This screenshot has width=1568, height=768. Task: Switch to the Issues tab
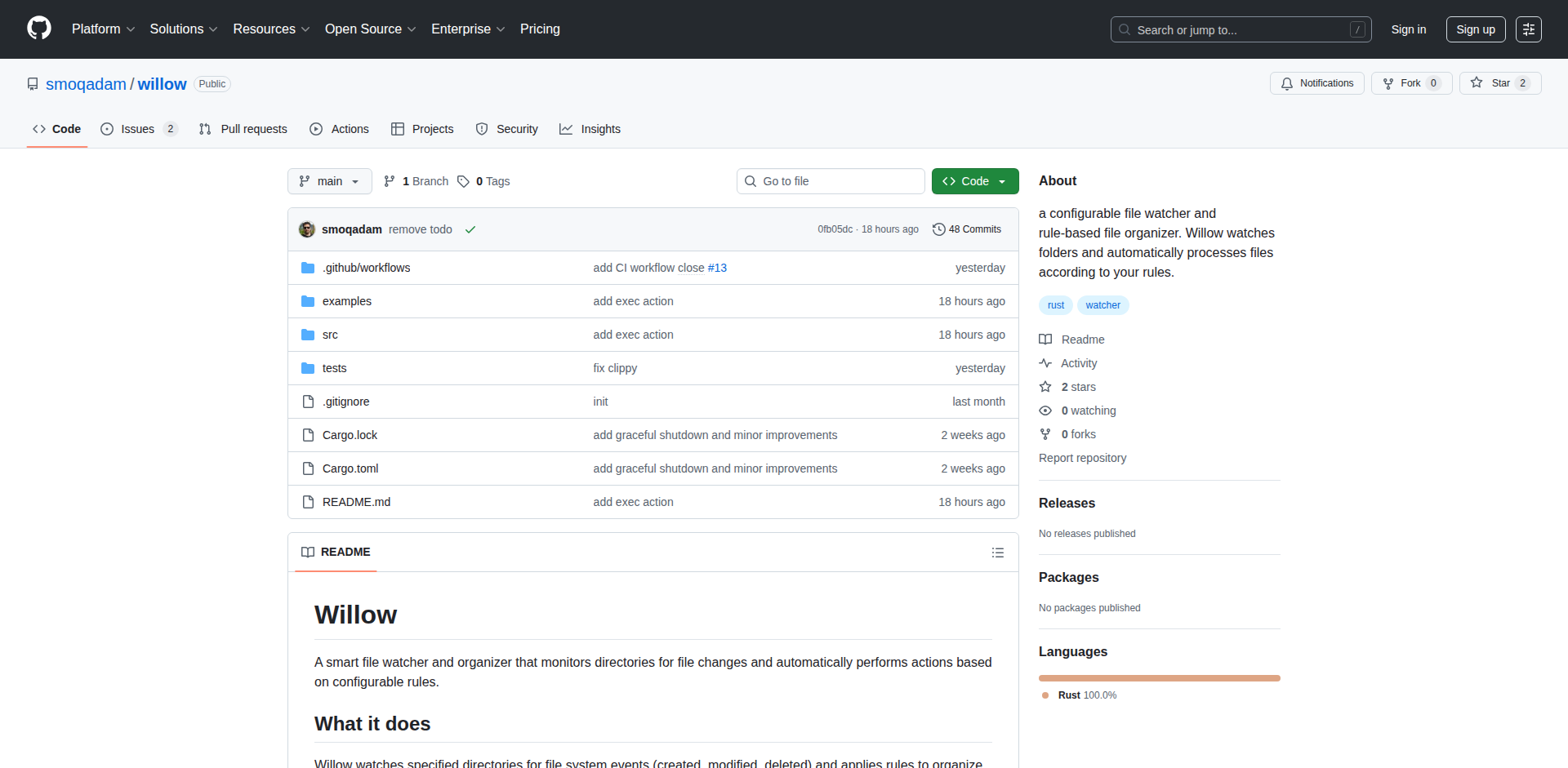point(139,129)
